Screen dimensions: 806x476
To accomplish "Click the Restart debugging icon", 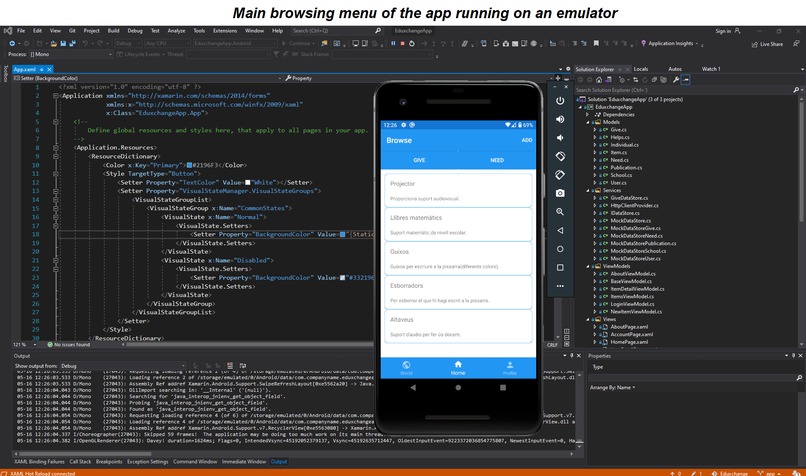I will point(412,44).
